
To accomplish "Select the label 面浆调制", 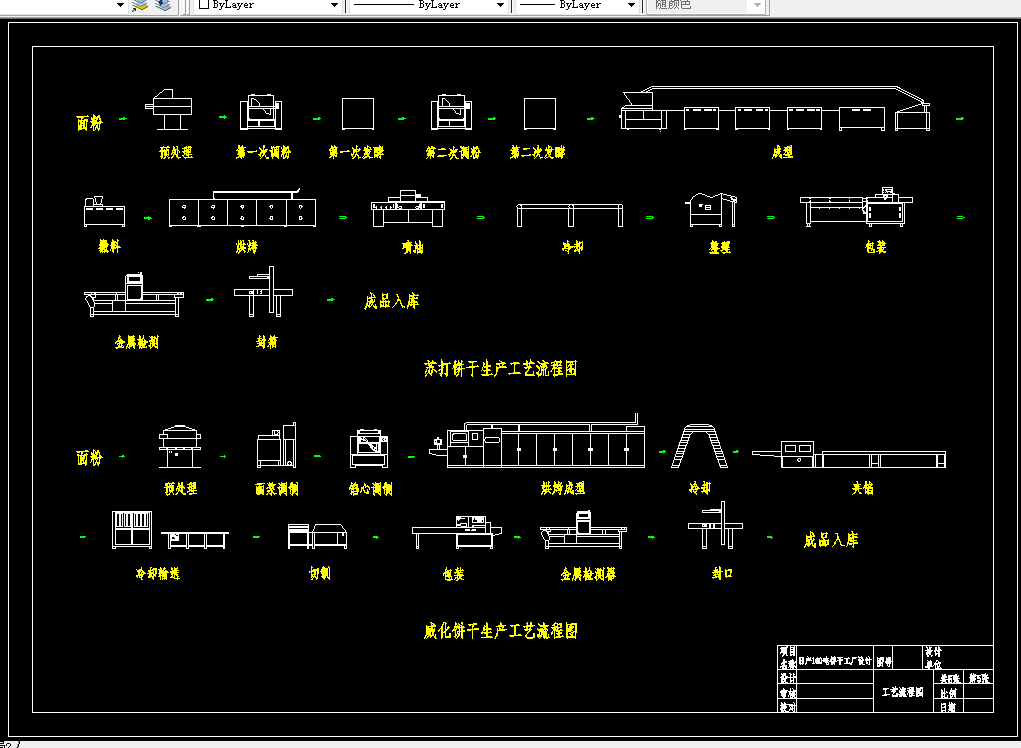I will click(277, 489).
